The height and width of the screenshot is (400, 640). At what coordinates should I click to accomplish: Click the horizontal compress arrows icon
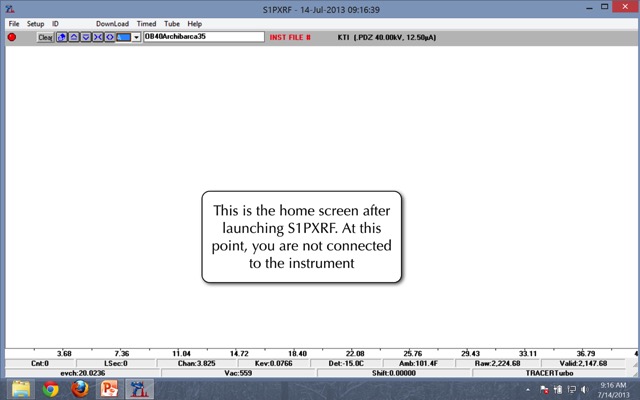pos(98,37)
